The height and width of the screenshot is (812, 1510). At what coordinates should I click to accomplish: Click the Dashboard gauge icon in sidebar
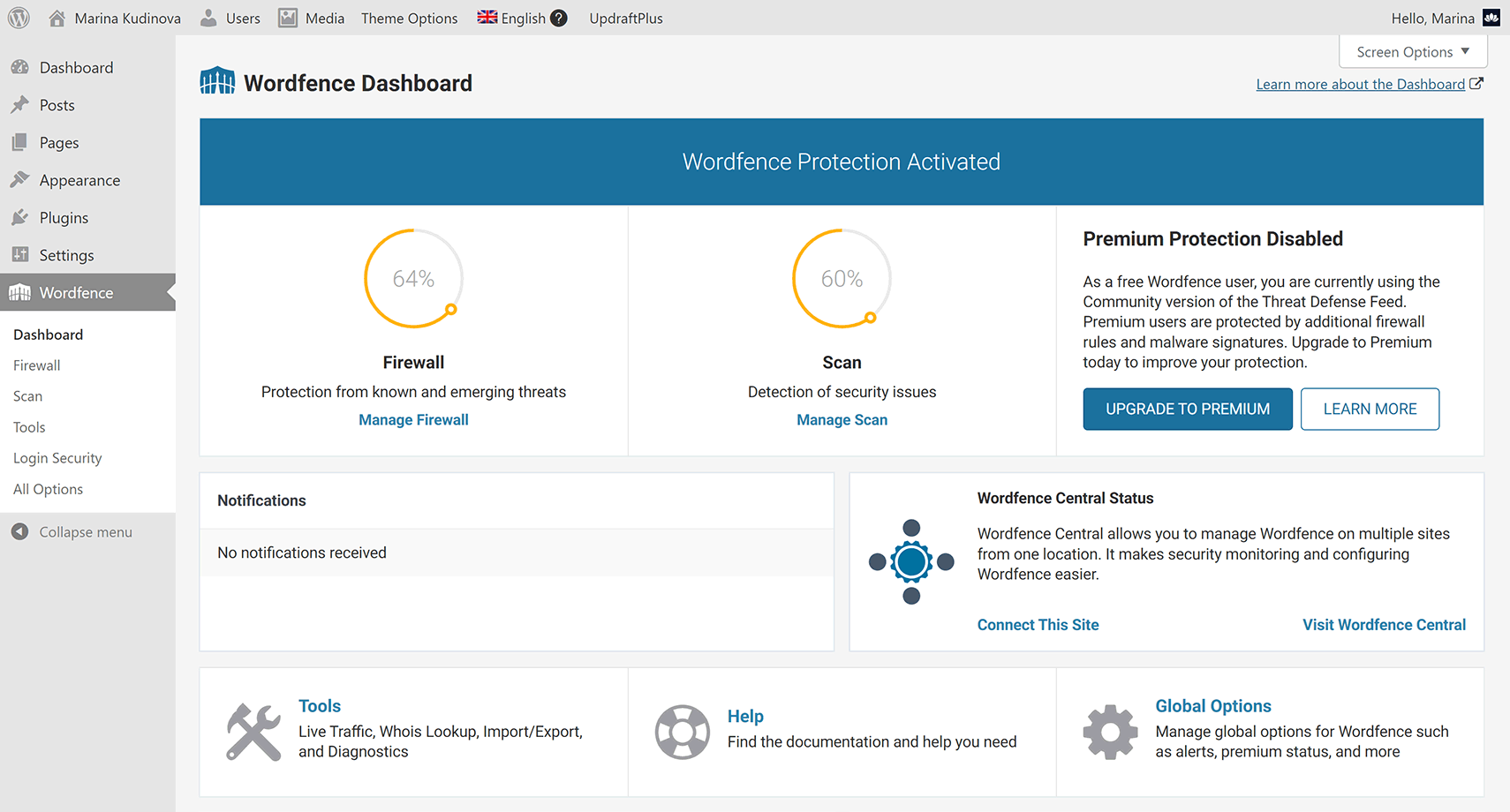point(20,67)
